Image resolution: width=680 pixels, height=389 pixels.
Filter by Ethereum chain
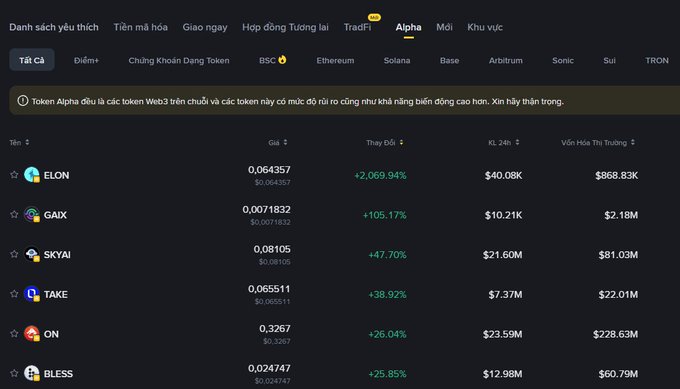[335, 60]
